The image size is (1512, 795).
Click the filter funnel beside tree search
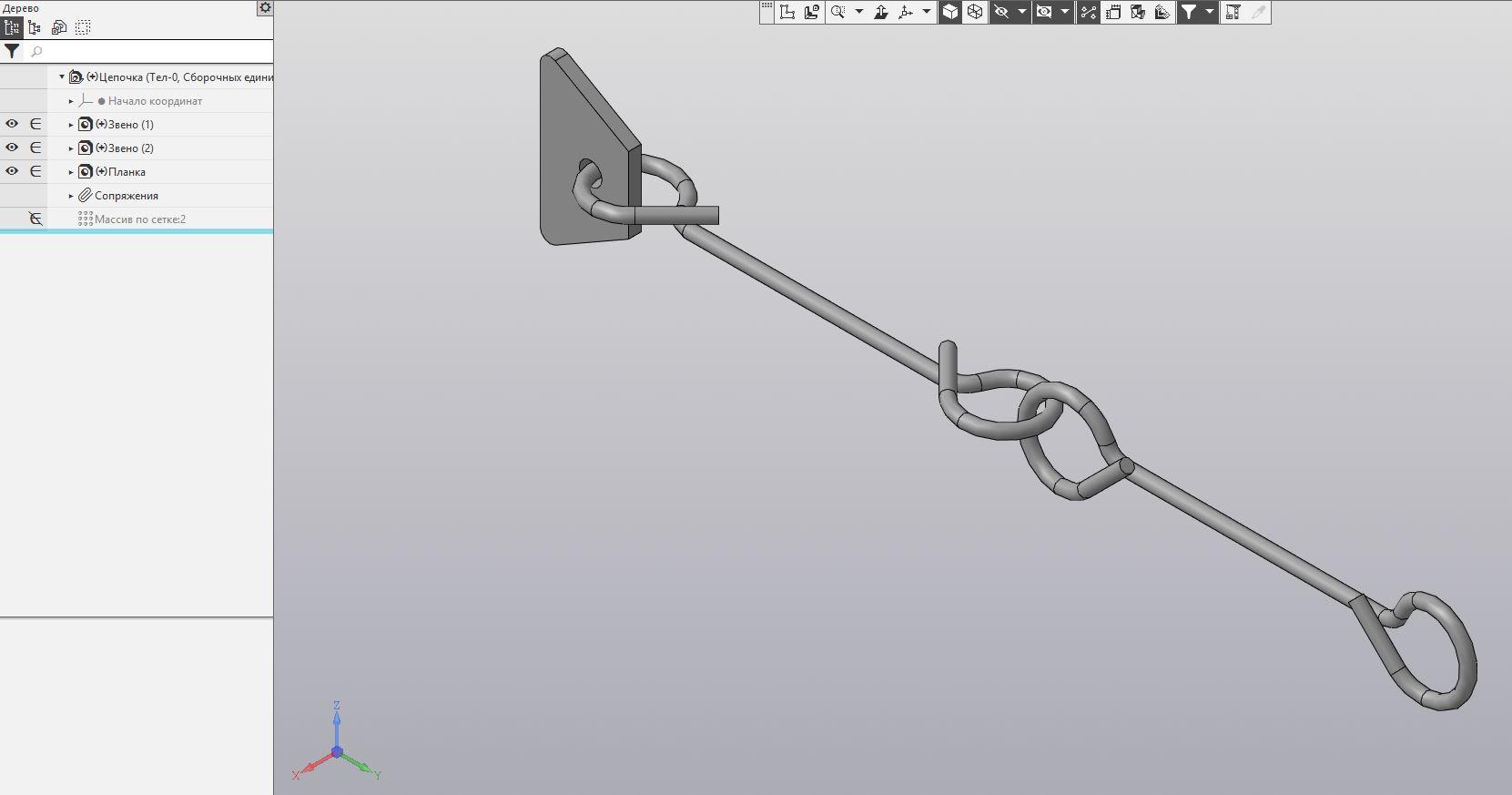(x=12, y=52)
